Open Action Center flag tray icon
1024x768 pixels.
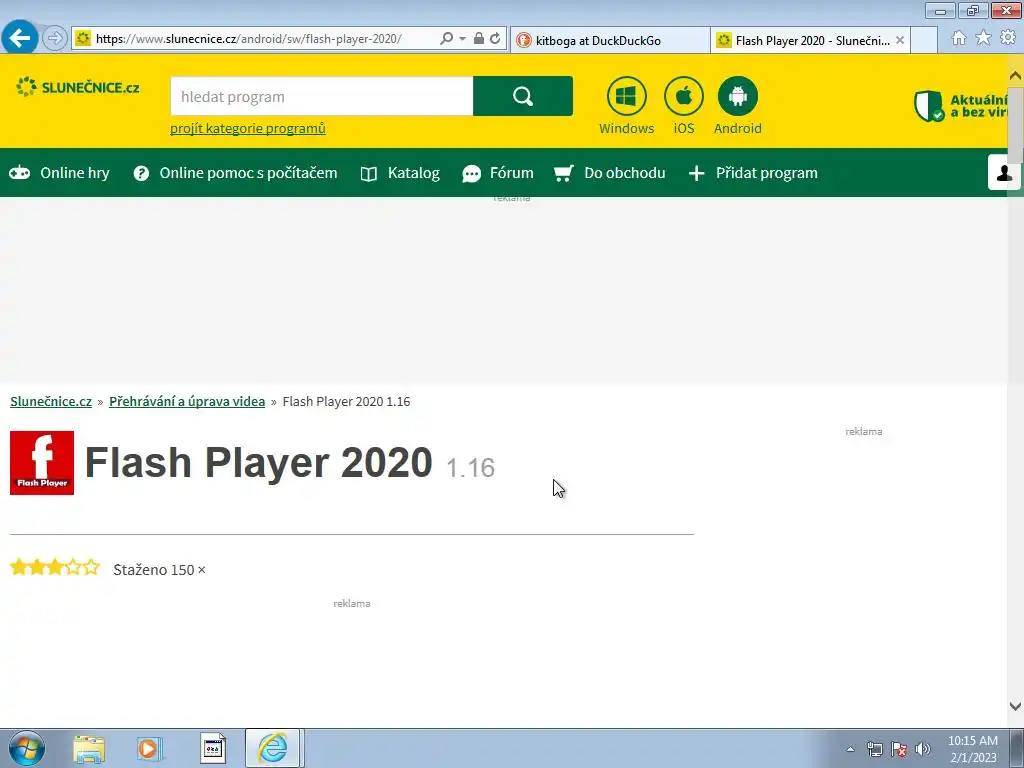coord(899,749)
